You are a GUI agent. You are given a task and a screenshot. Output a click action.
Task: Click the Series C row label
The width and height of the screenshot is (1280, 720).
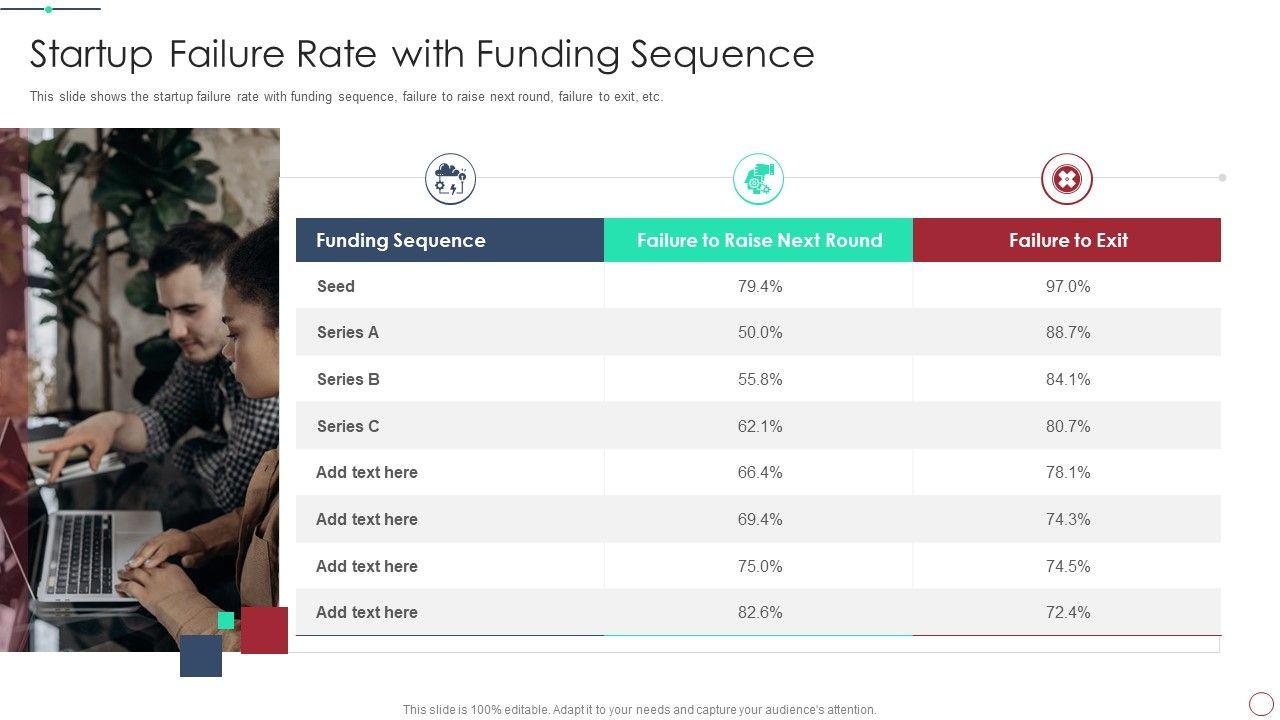(x=348, y=426)
